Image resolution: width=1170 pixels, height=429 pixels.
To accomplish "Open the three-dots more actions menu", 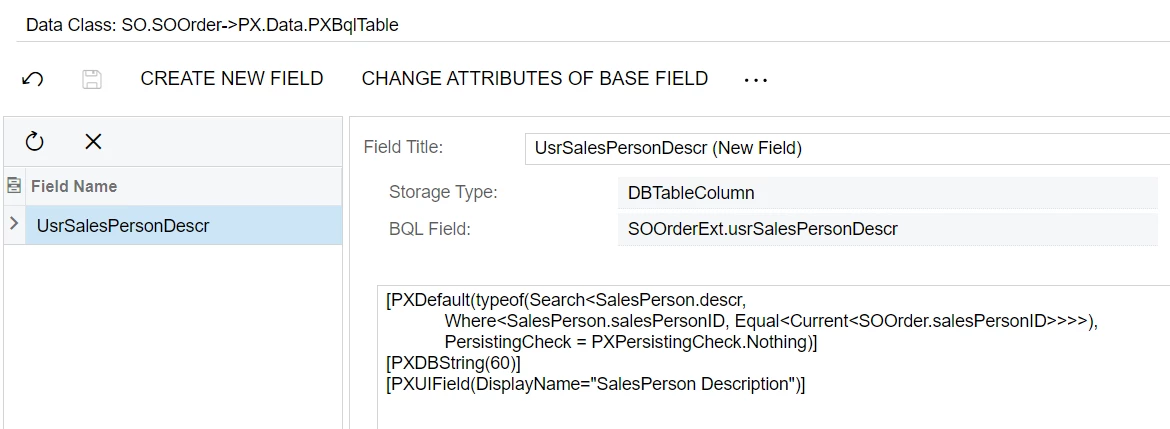I will [755, 79].
